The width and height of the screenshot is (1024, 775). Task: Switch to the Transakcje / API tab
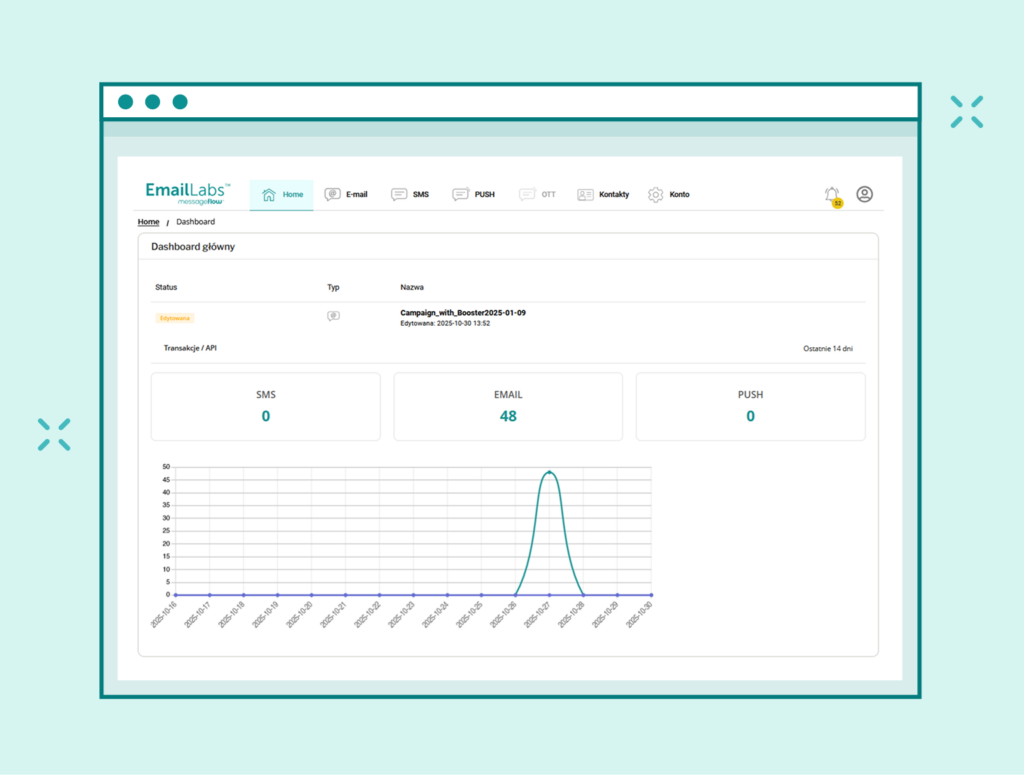pyautogui.click(x=191, y=348)
